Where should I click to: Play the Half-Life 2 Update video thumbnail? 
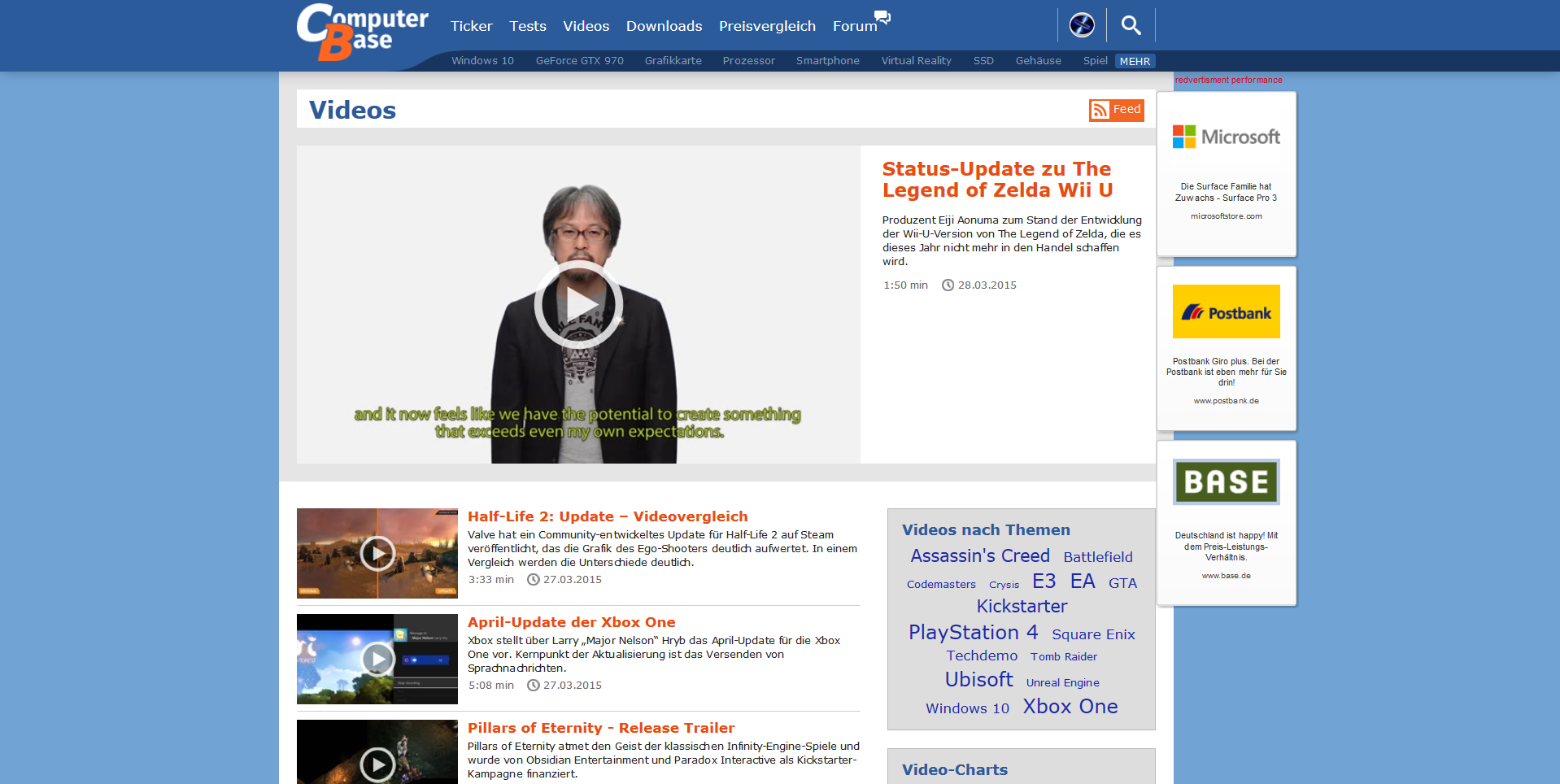coord(377,553)
